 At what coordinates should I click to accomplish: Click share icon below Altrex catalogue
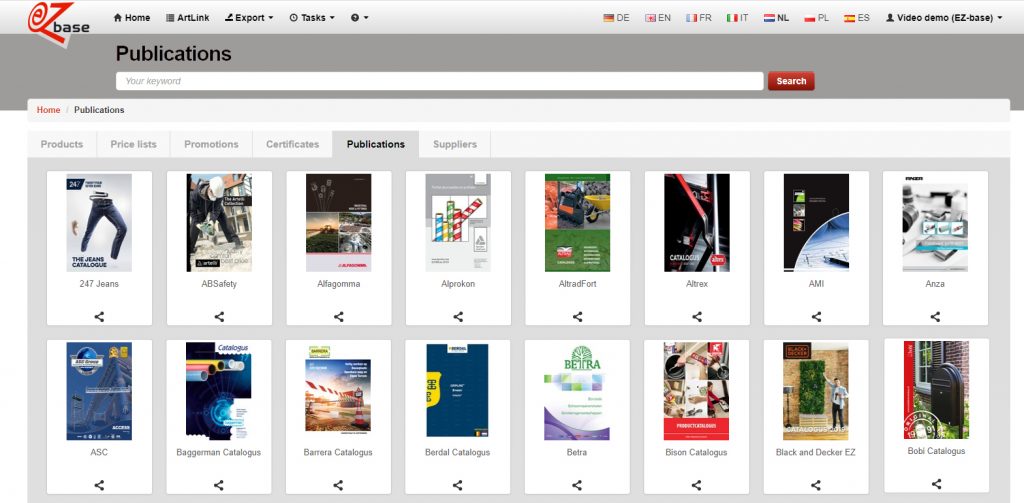click(697, 317)
